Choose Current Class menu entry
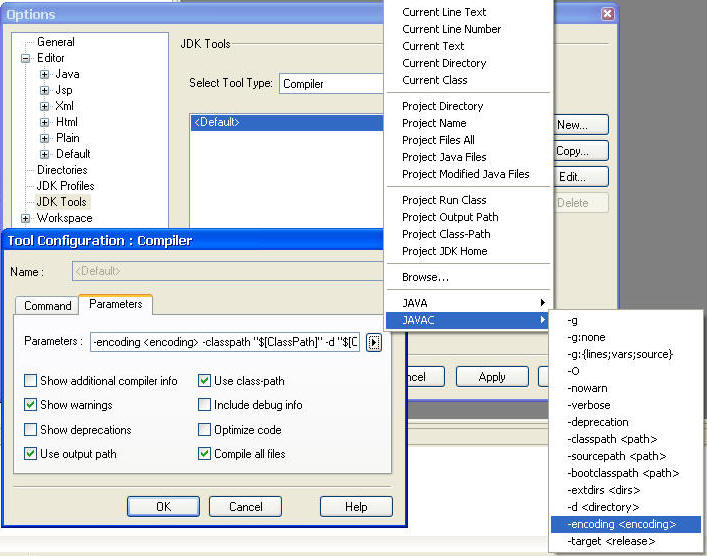This screenshot has height=556, width=707. click(x=469, y=80)
